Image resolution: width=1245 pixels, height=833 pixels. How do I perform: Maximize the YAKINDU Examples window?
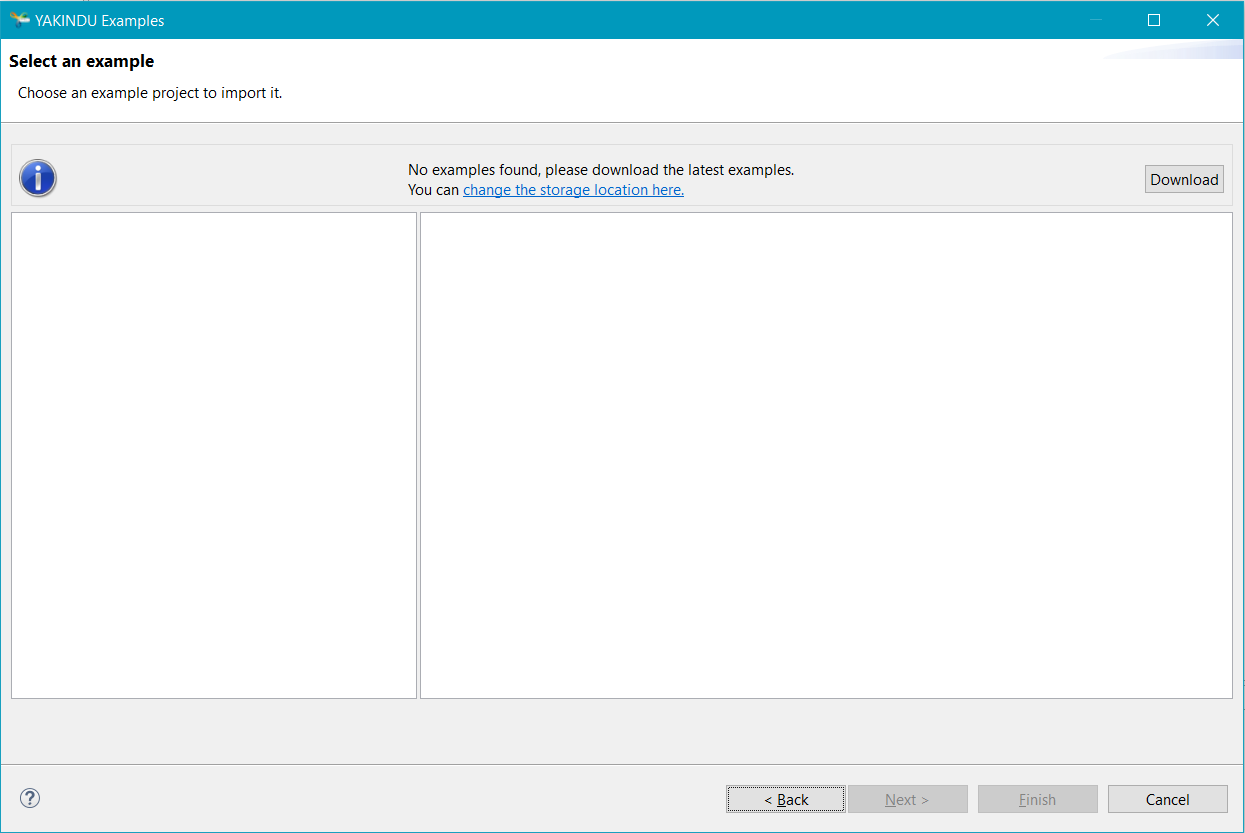[x=1153, y=19]
